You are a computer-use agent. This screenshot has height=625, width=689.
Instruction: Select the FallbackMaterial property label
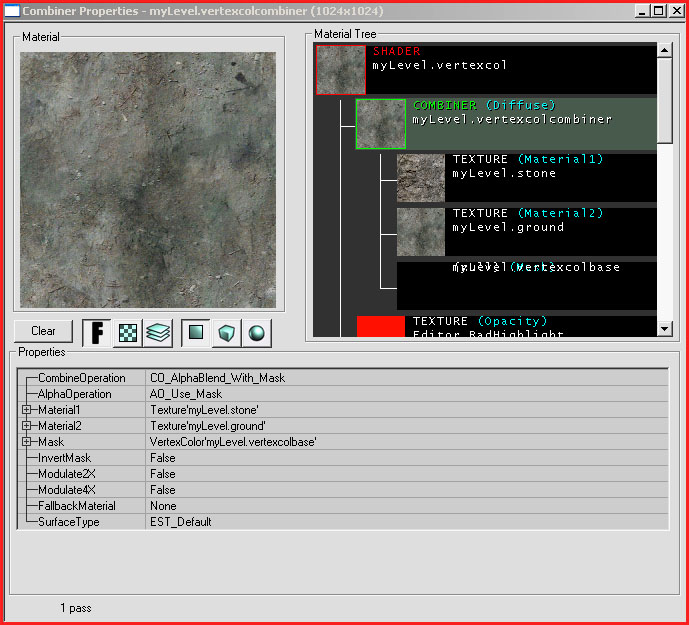pos(77,506)
